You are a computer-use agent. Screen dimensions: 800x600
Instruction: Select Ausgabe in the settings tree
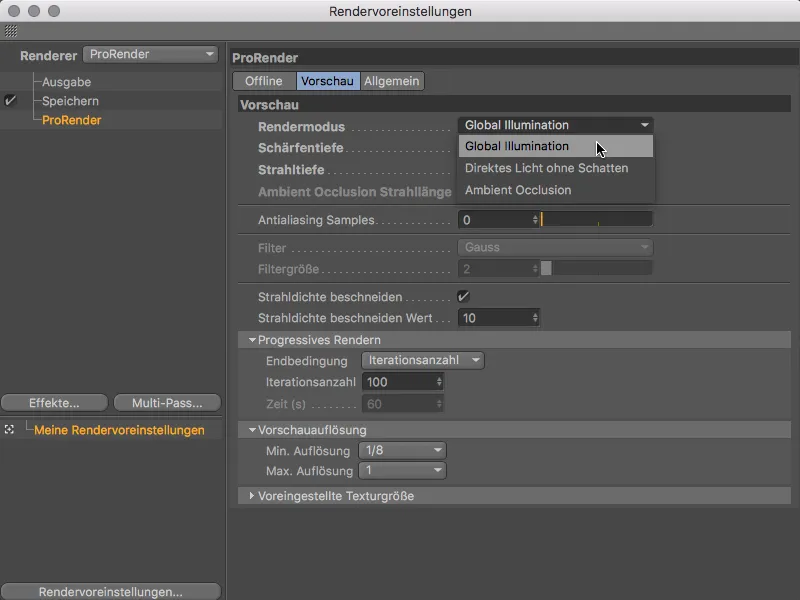click(66, 82)
